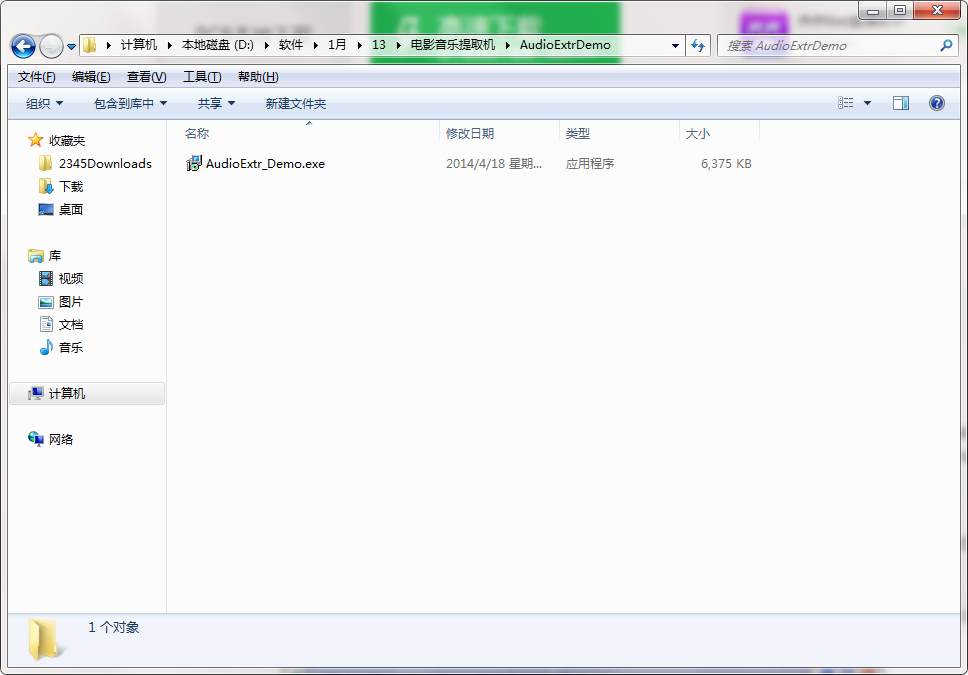Open the 帮助(H) menu
The image size is (968, 675).
pos(258,77)
